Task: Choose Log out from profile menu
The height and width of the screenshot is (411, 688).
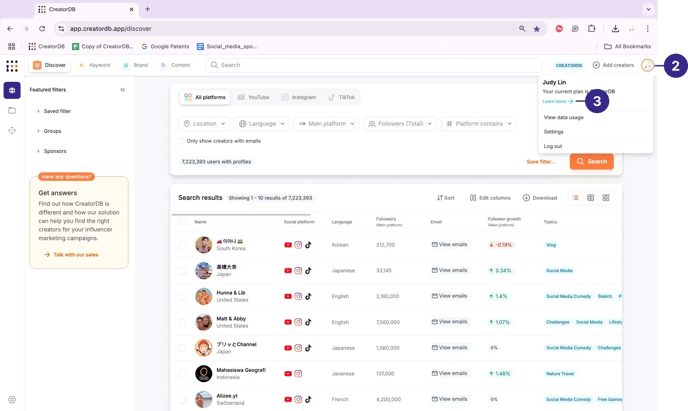Action: 552,146
